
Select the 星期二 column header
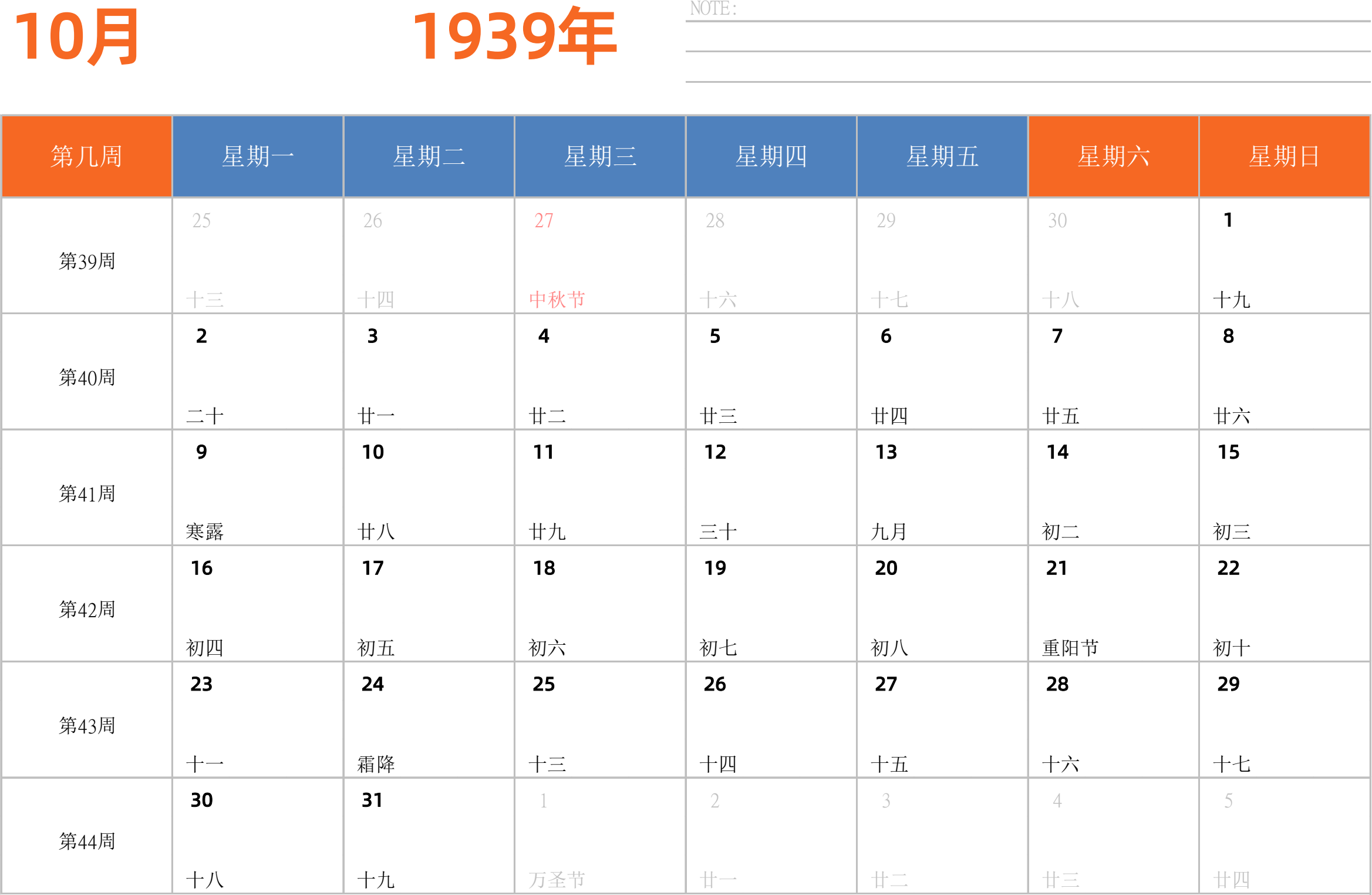pyautogui.click(x=429, y=156)
